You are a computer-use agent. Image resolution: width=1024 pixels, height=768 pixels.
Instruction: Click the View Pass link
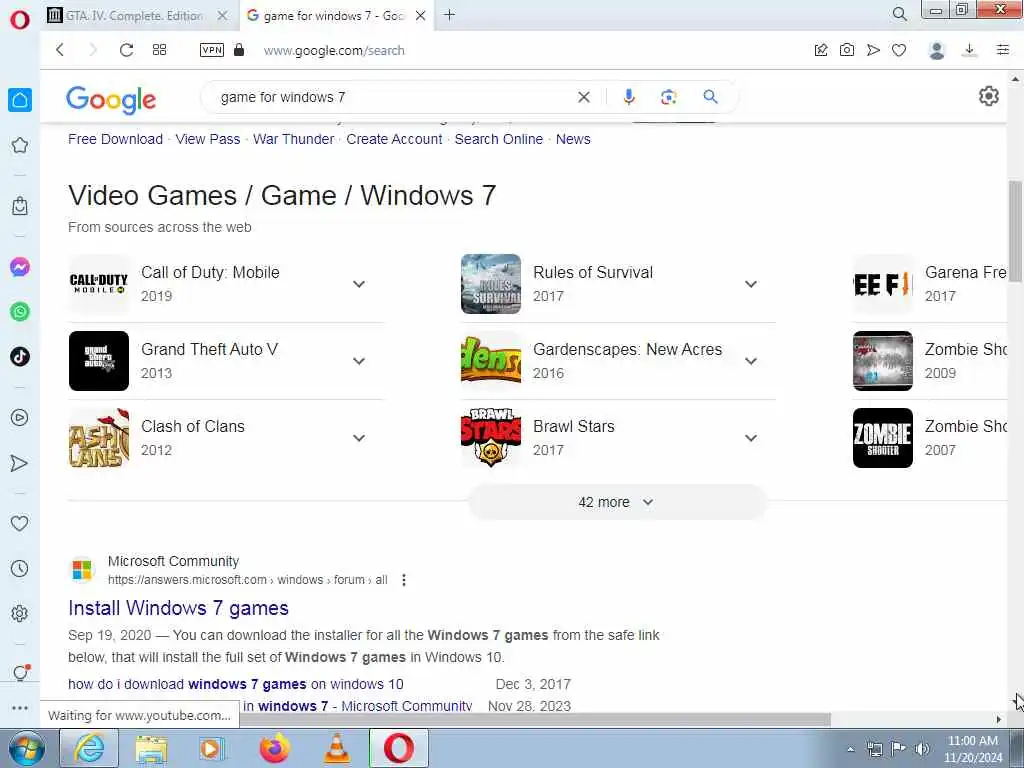coord(208,139)
